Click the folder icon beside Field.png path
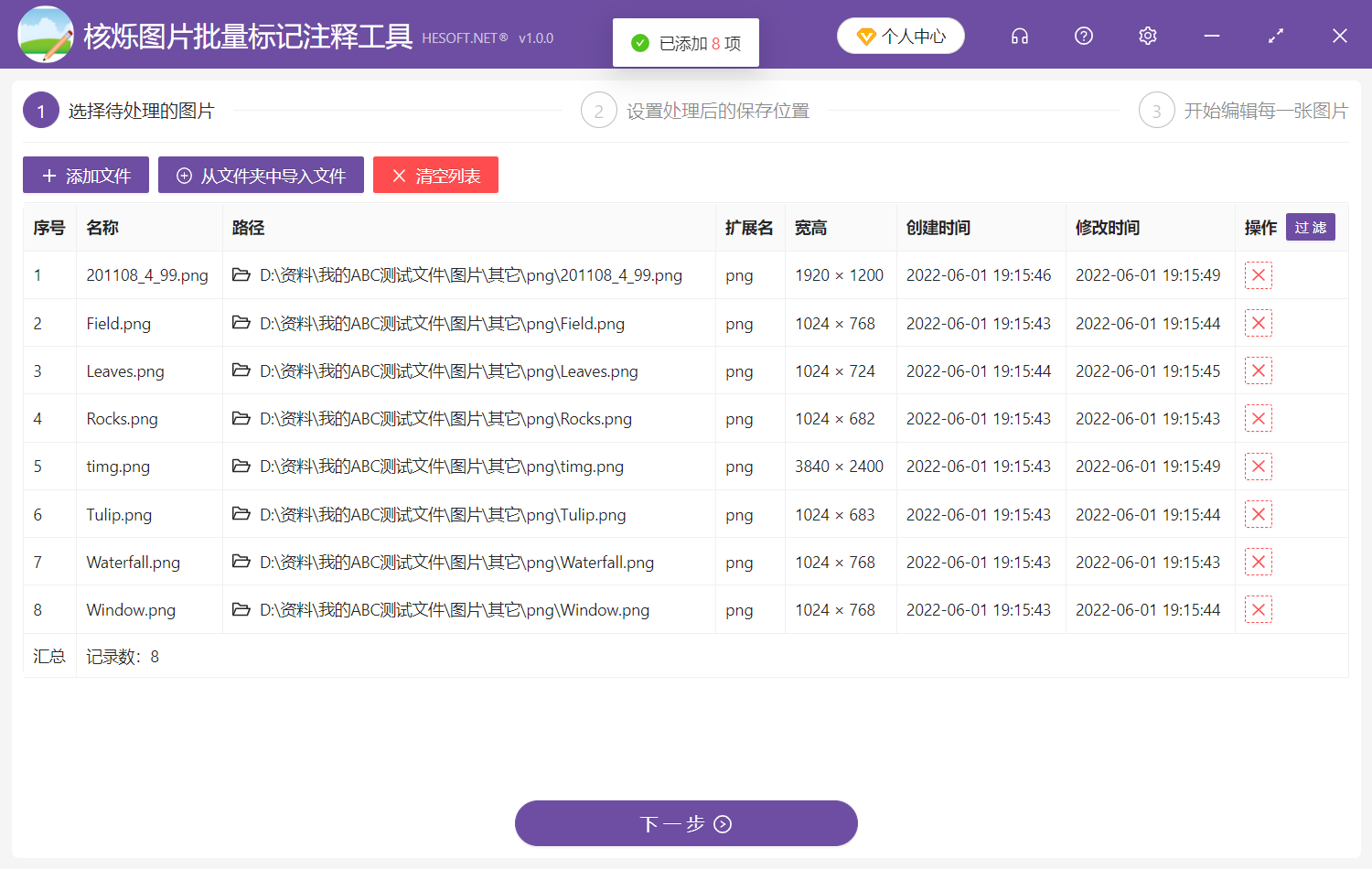The width and height of the screenshot is (1372, 869). [241, 322]
